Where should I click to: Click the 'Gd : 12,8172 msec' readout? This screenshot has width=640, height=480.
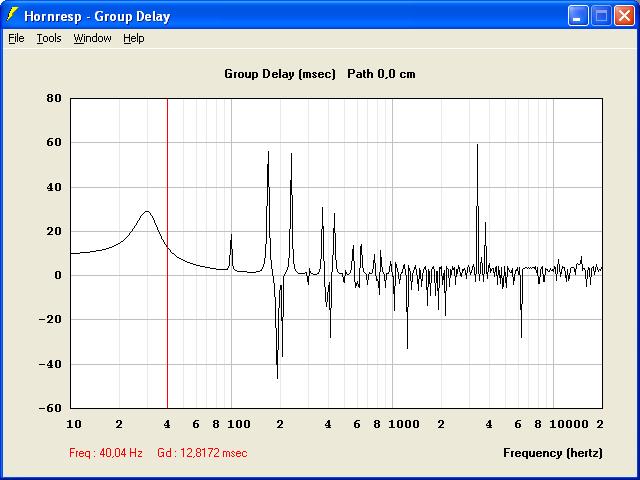pyautogui.click(x=202, y=453)
